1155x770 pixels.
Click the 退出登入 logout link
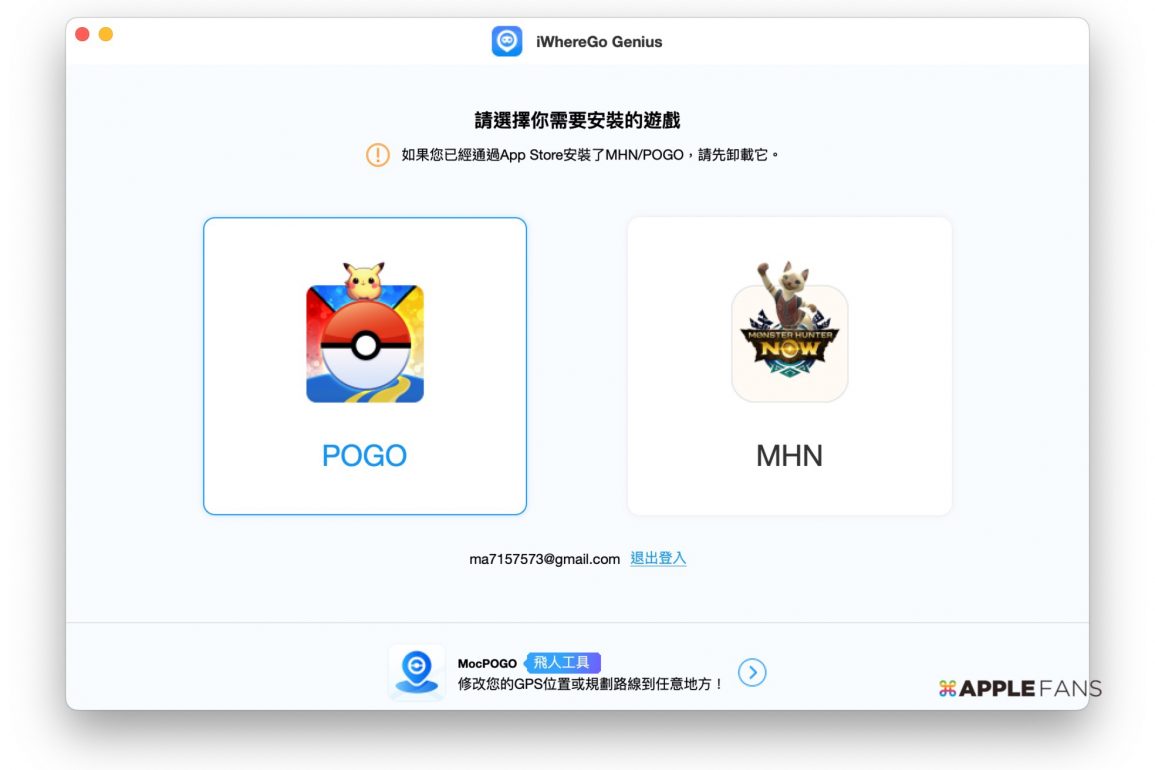tap(658, 559)
